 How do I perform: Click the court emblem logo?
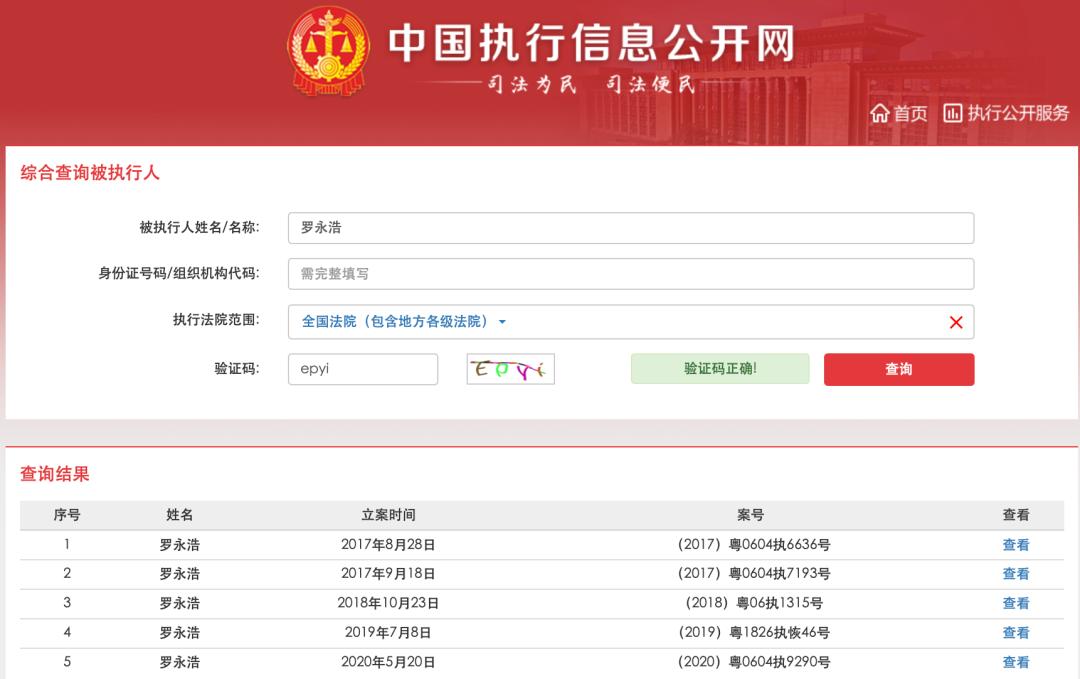tap(329, 51)
